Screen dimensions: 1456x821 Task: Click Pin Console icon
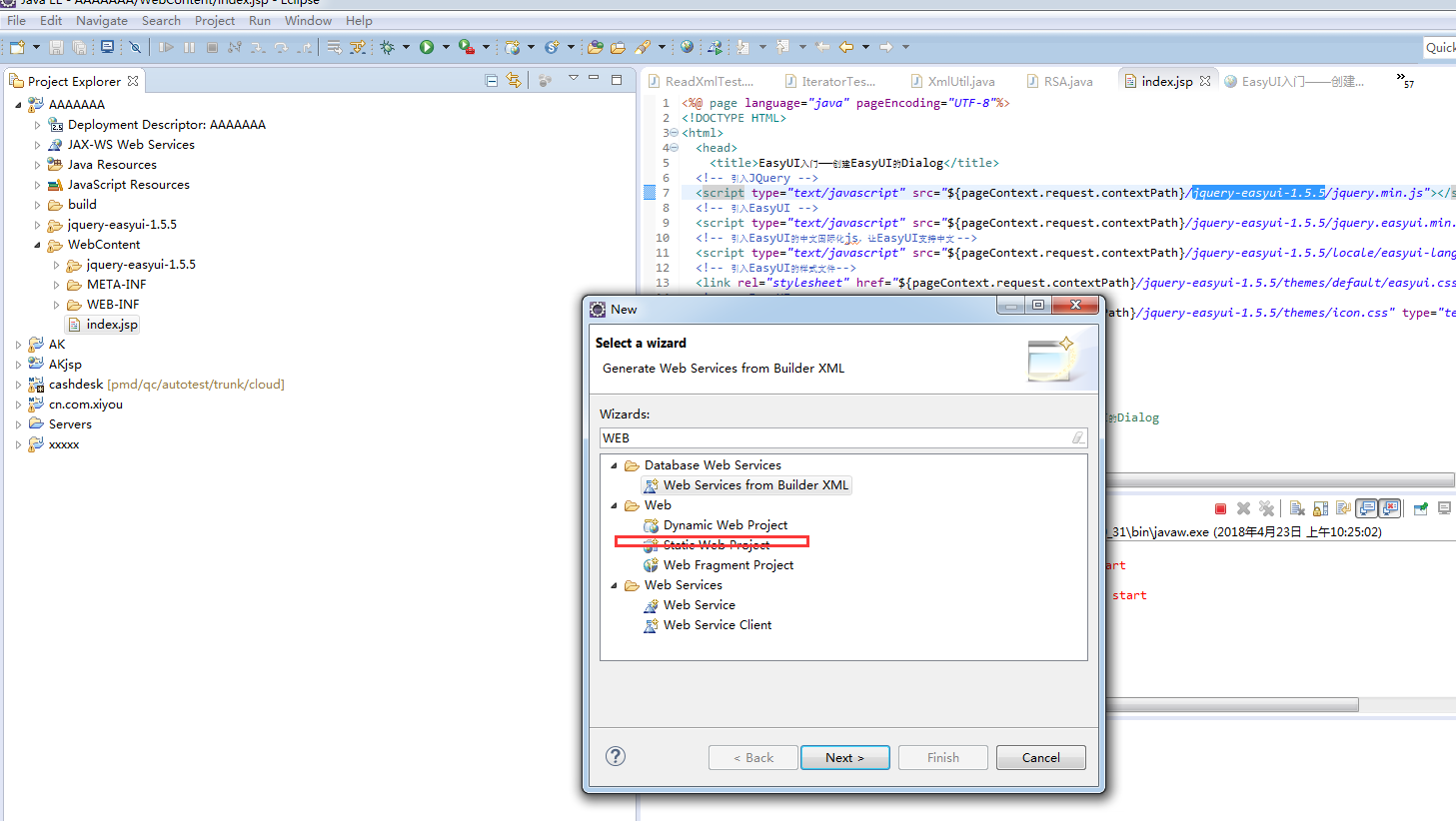1420,508
